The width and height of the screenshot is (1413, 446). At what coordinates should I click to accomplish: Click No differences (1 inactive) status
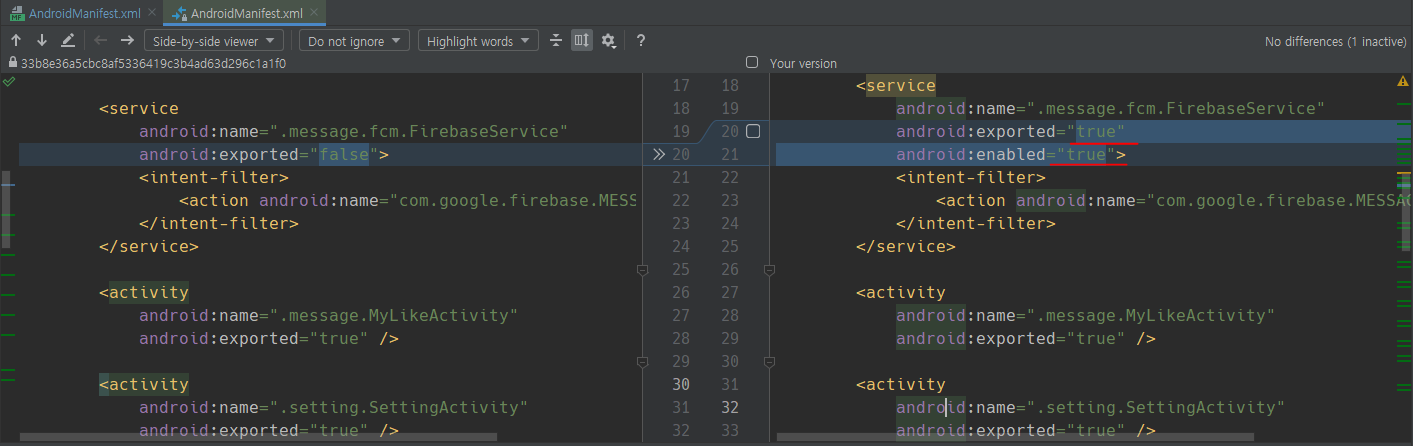1335,41
